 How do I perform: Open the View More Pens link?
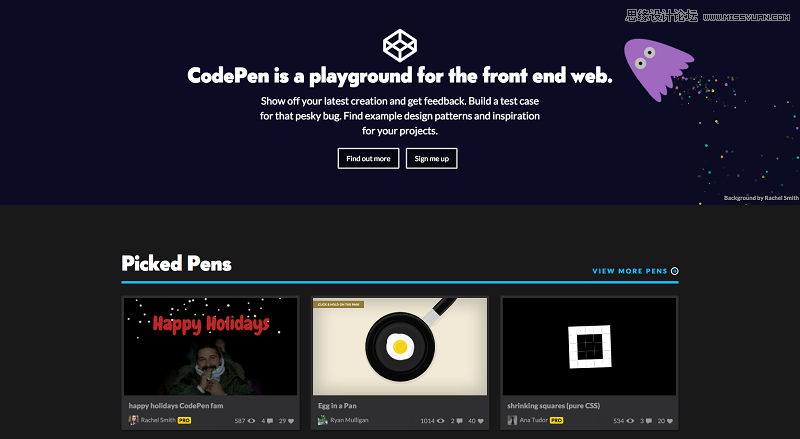pyautogui.click(x=630, y=271)
